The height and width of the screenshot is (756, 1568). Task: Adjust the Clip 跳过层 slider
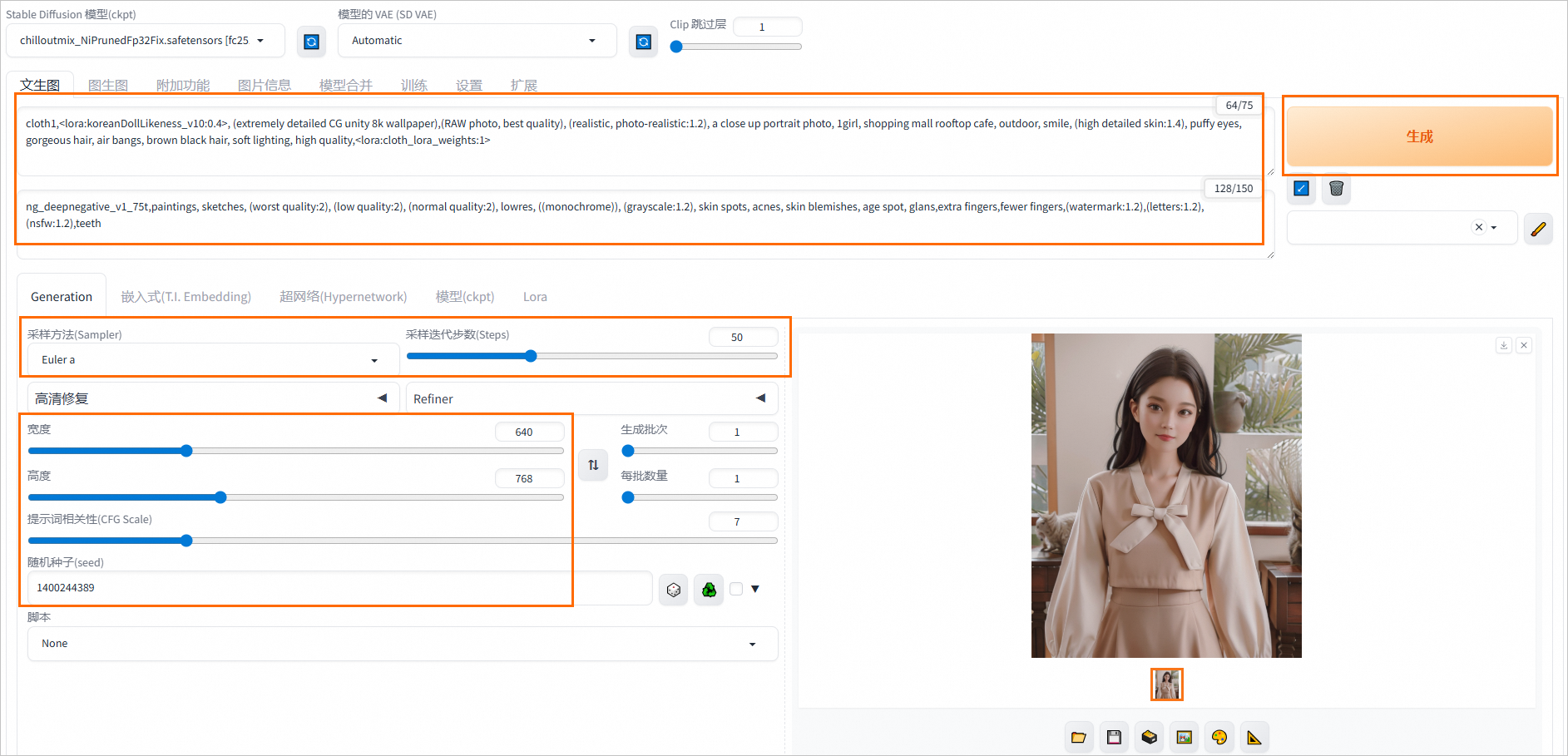point(736,47)
